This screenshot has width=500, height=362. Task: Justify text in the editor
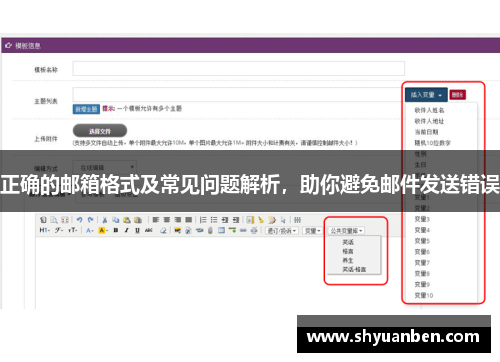tap(188, 220)
